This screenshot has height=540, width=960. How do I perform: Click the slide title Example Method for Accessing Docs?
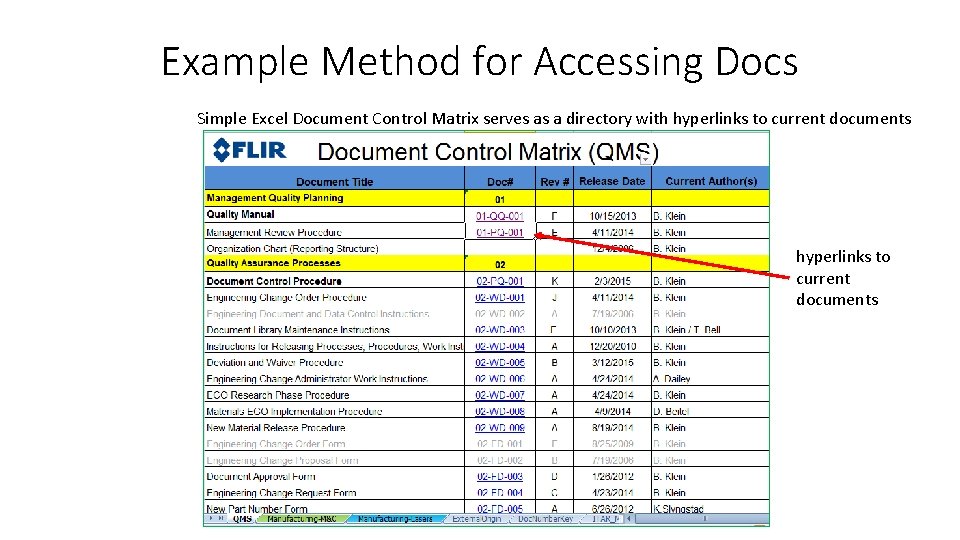click(479, 62)
